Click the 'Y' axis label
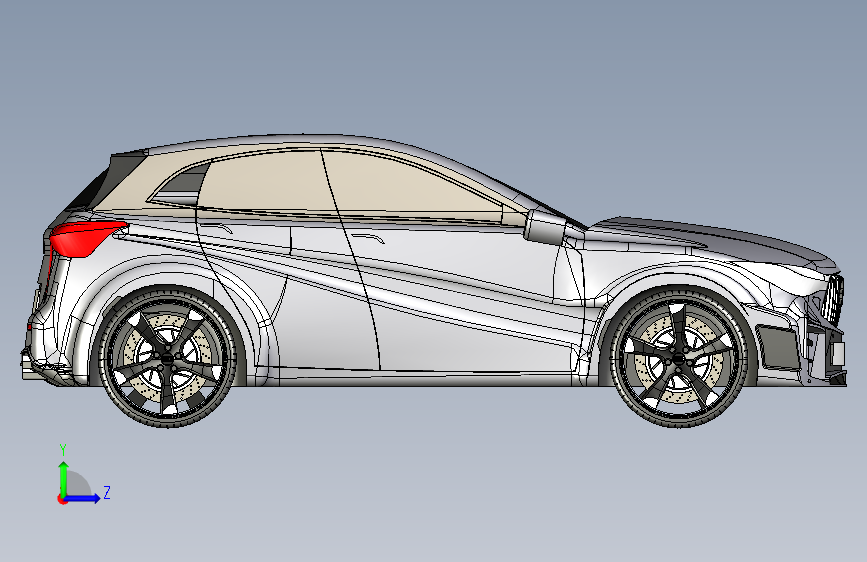The image size is (867, 562). tap(63, 450)
